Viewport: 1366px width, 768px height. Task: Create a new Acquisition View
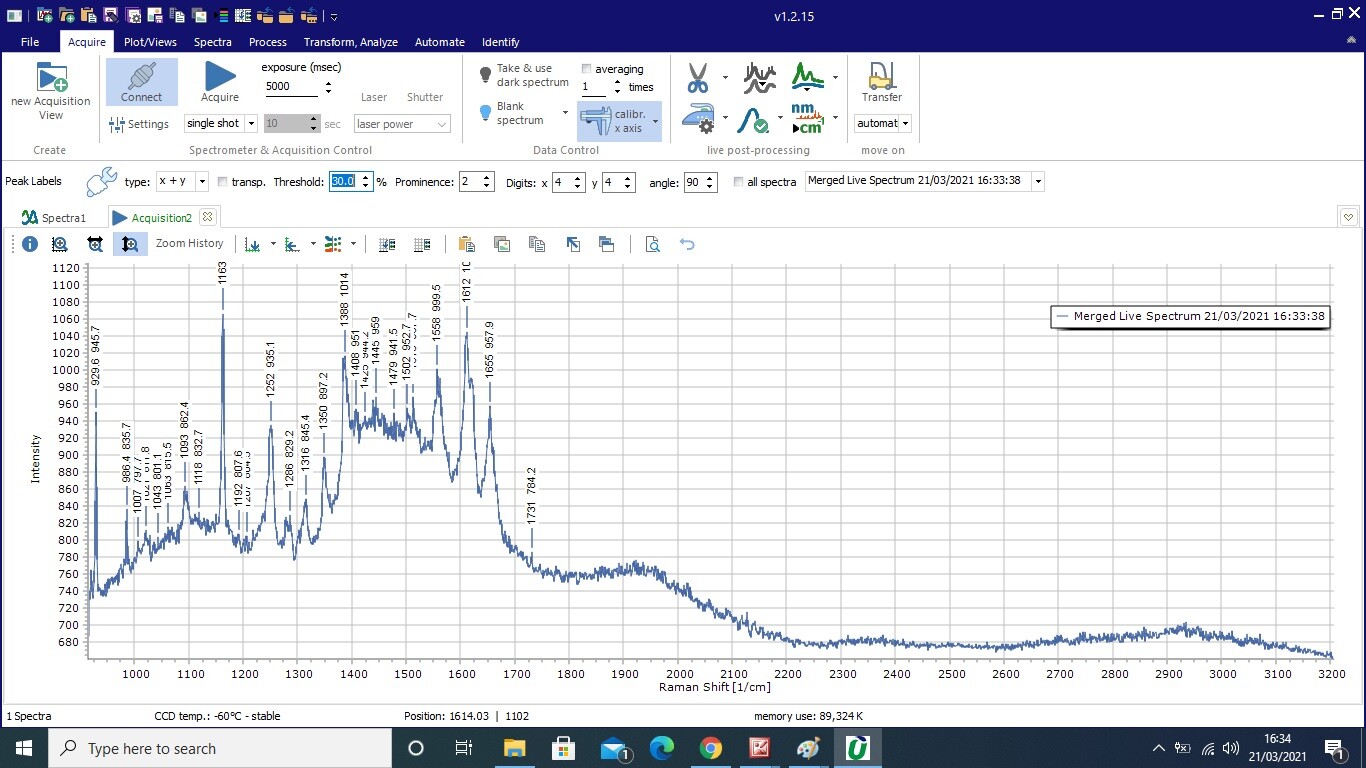pos(51,90)
